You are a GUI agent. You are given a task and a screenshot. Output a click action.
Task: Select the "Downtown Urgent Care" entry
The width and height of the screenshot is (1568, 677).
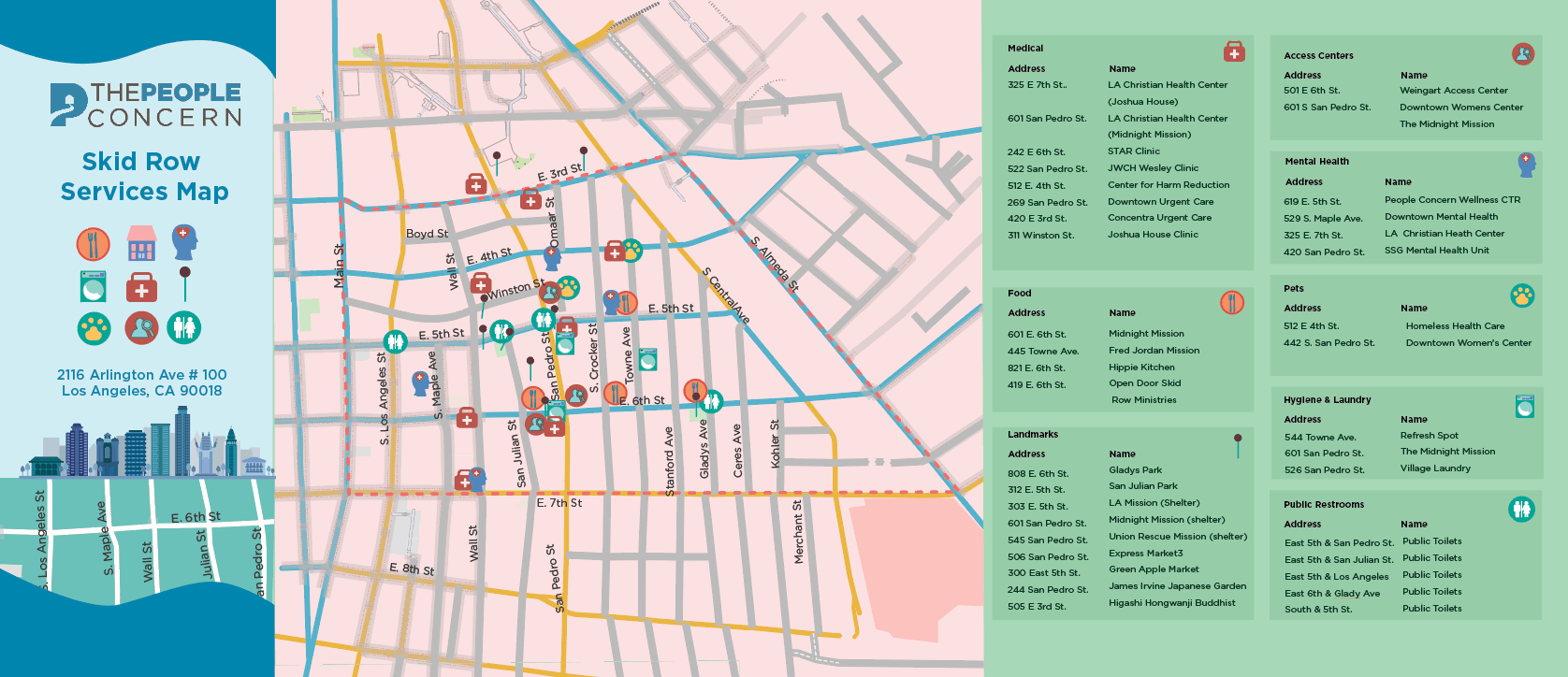click(x=1161, y=202)
